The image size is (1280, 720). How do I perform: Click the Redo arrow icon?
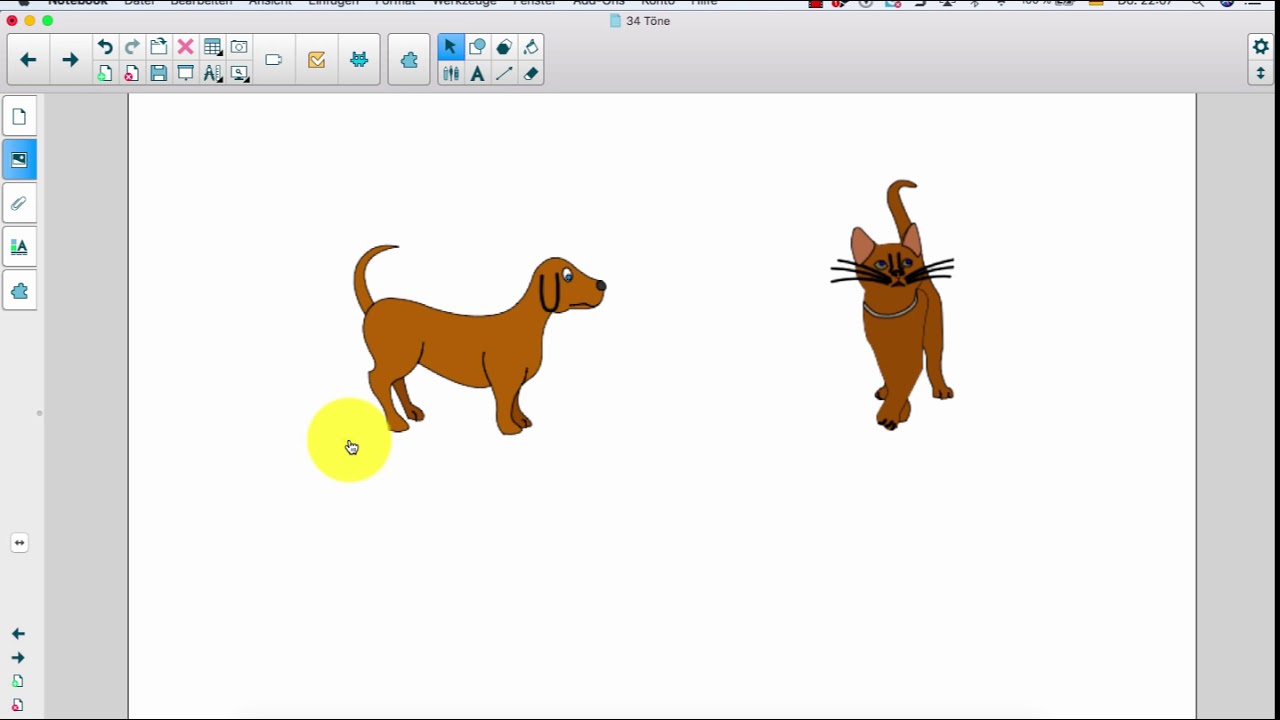132,47
